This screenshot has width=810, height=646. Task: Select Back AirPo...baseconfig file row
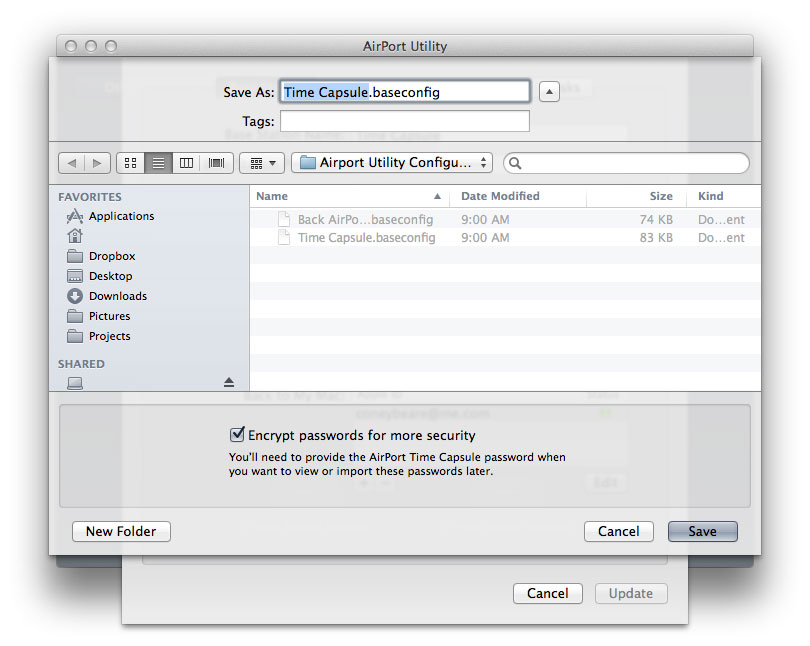(x=505, y=219)
